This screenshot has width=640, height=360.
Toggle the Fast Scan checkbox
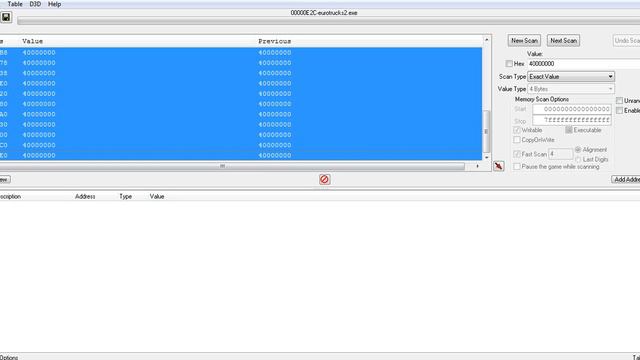click(x=517, y=154)
